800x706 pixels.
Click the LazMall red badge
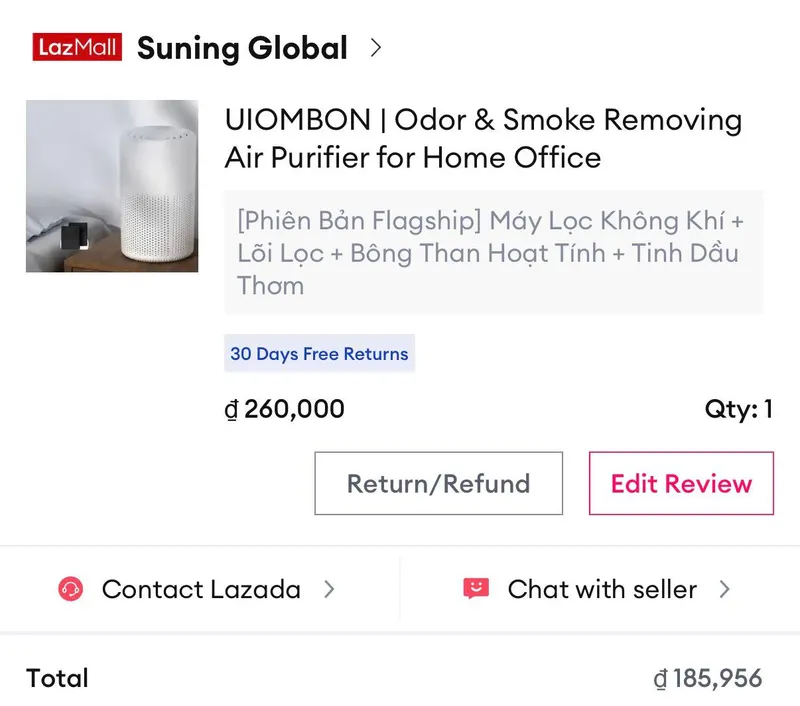(x=77, y=47)
